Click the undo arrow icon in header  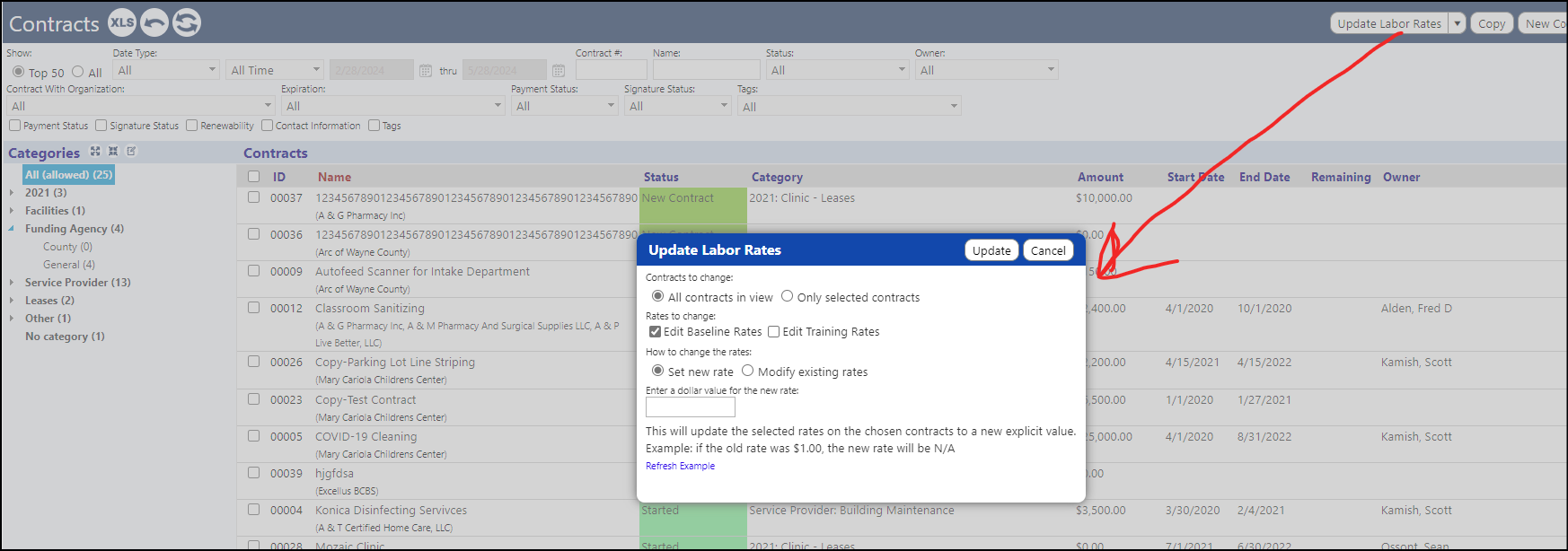pos(154,22)
